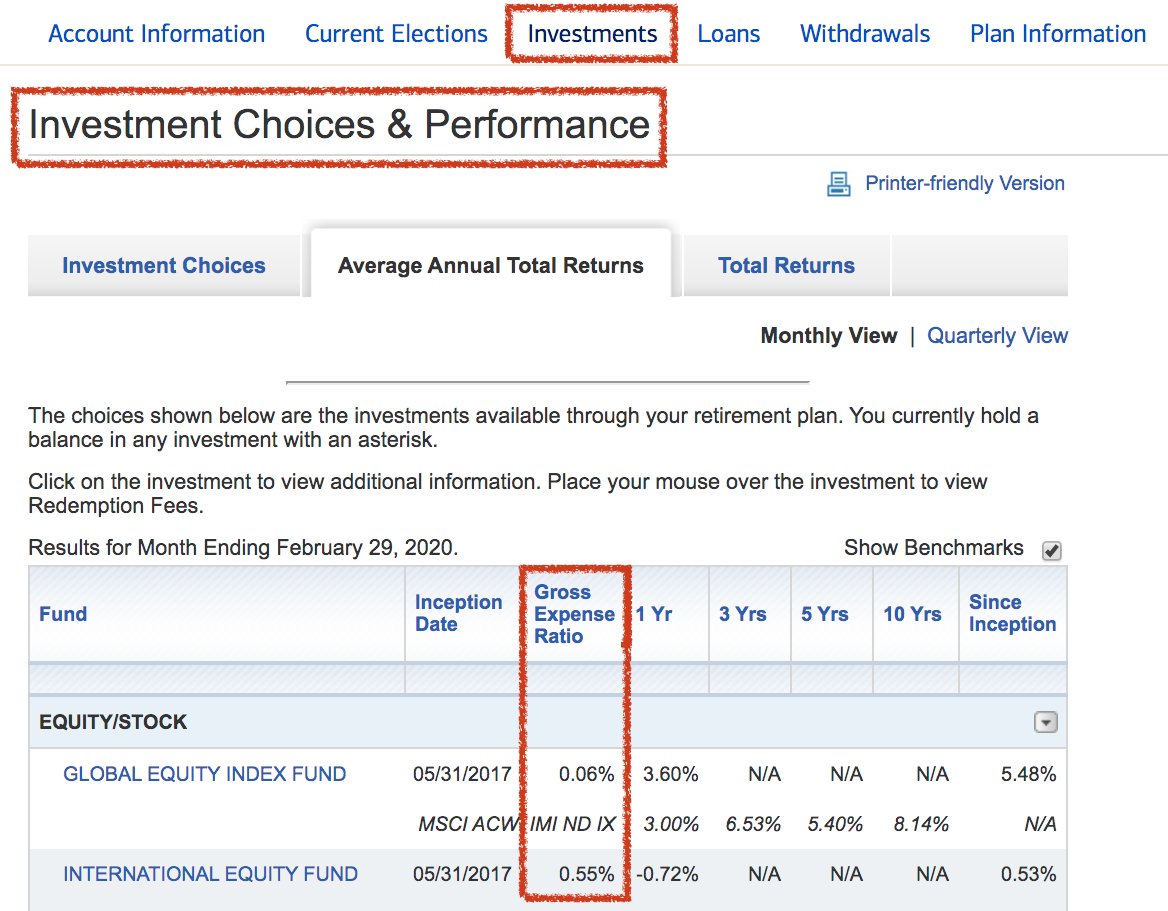1168x911 pixels.
Task: Go to Current Elections
Action: coord(396,34)
